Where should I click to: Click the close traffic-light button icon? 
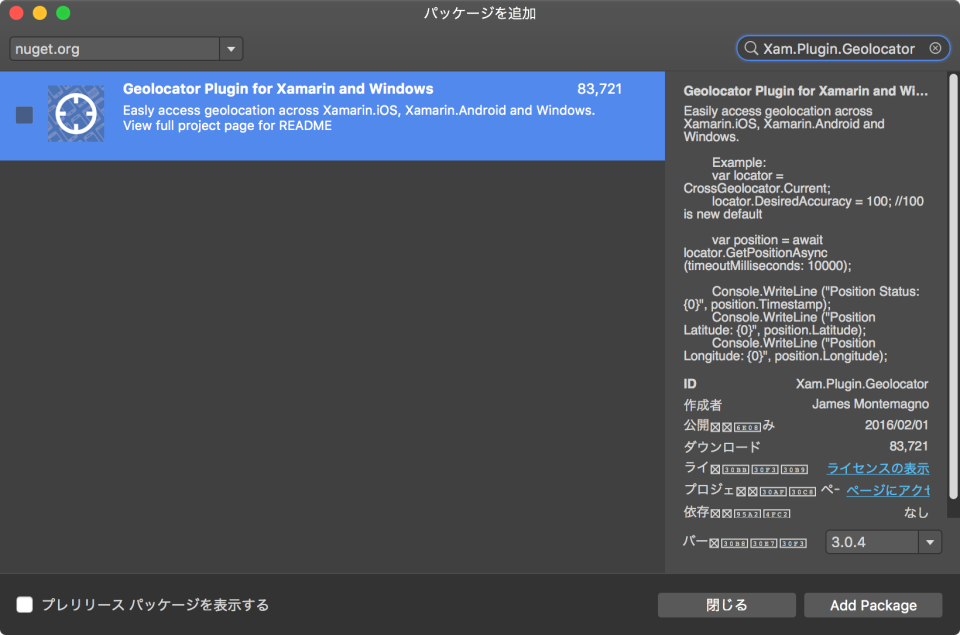click(x=14, y=13)
